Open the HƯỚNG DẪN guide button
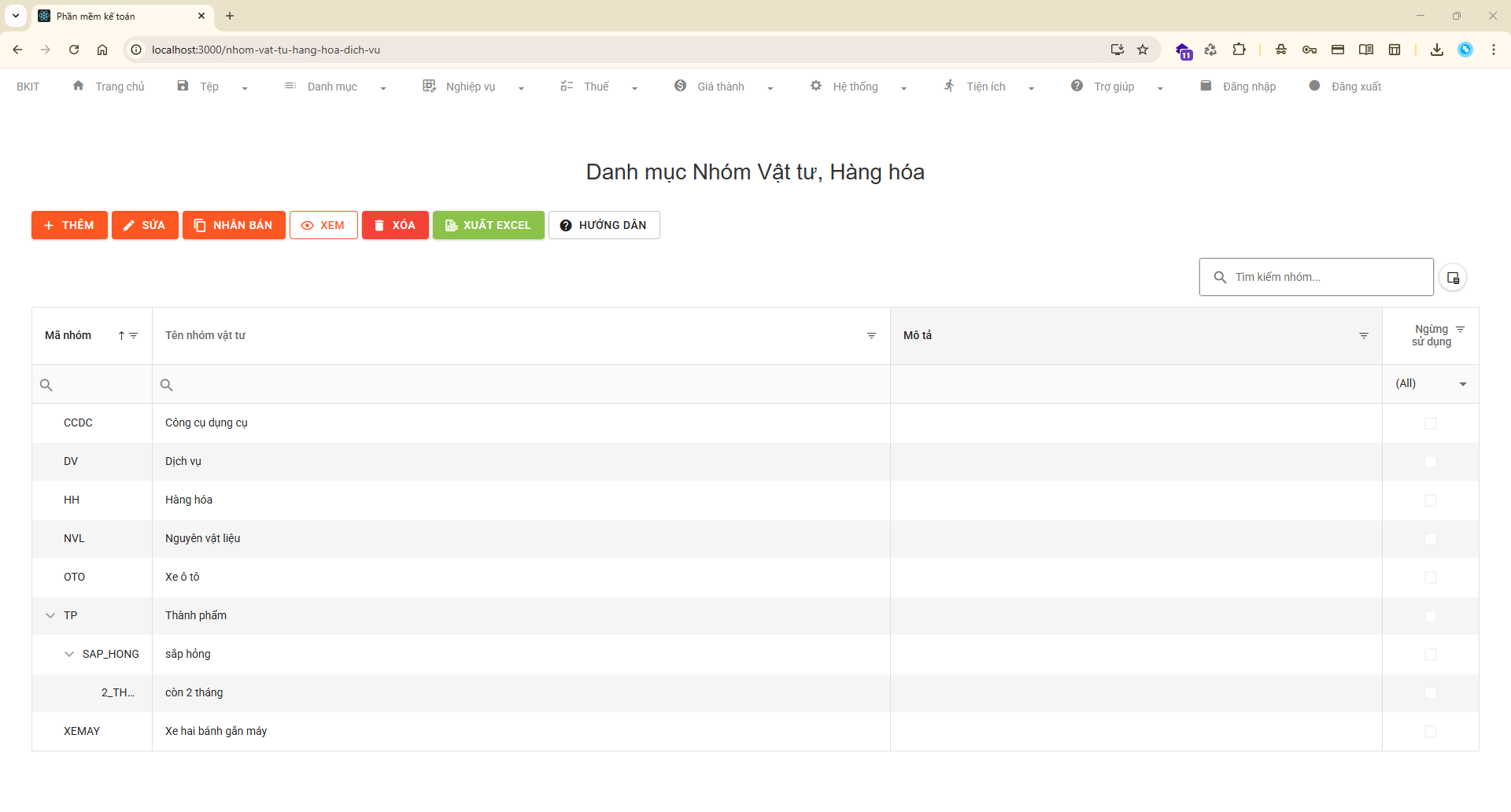Image resolution: width=1511 pixels, height=812 pixels. (x=604, y=225)
